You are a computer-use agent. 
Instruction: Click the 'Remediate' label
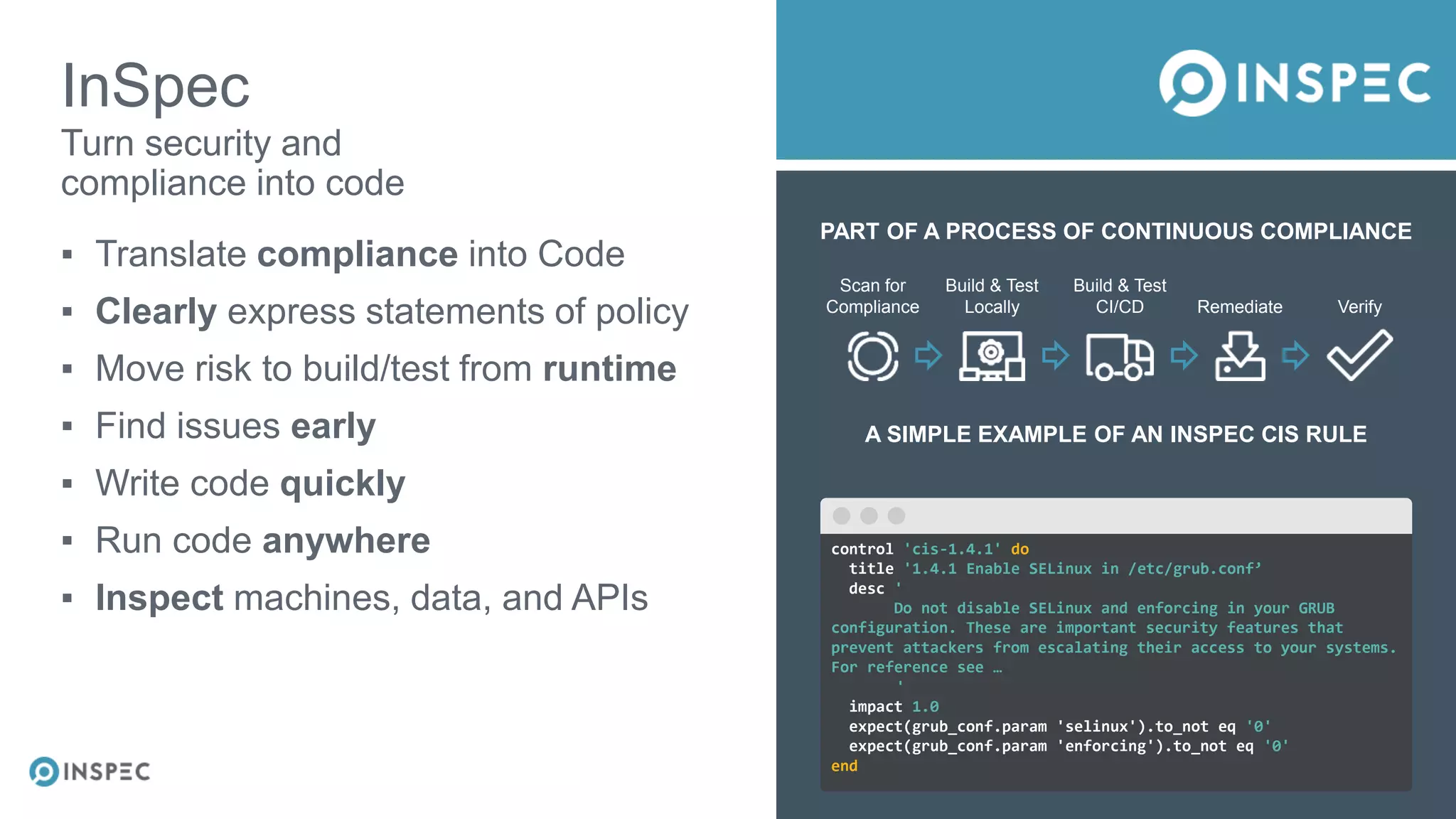point(1240,307)
